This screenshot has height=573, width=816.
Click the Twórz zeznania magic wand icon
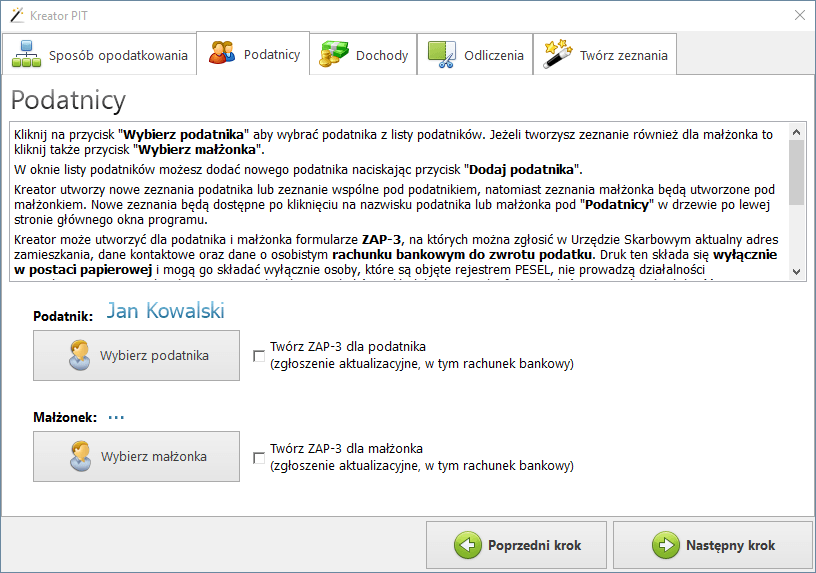tap(557, 56)
